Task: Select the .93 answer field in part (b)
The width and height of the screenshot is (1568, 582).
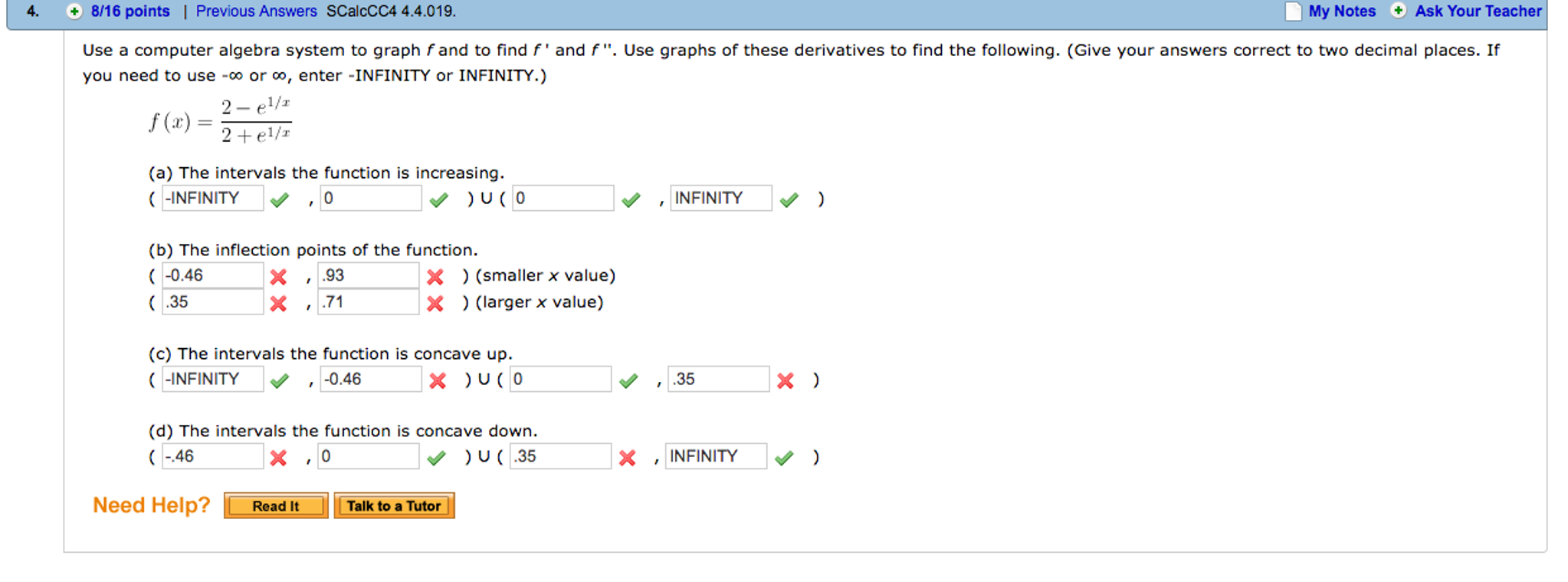Action: 368,275
